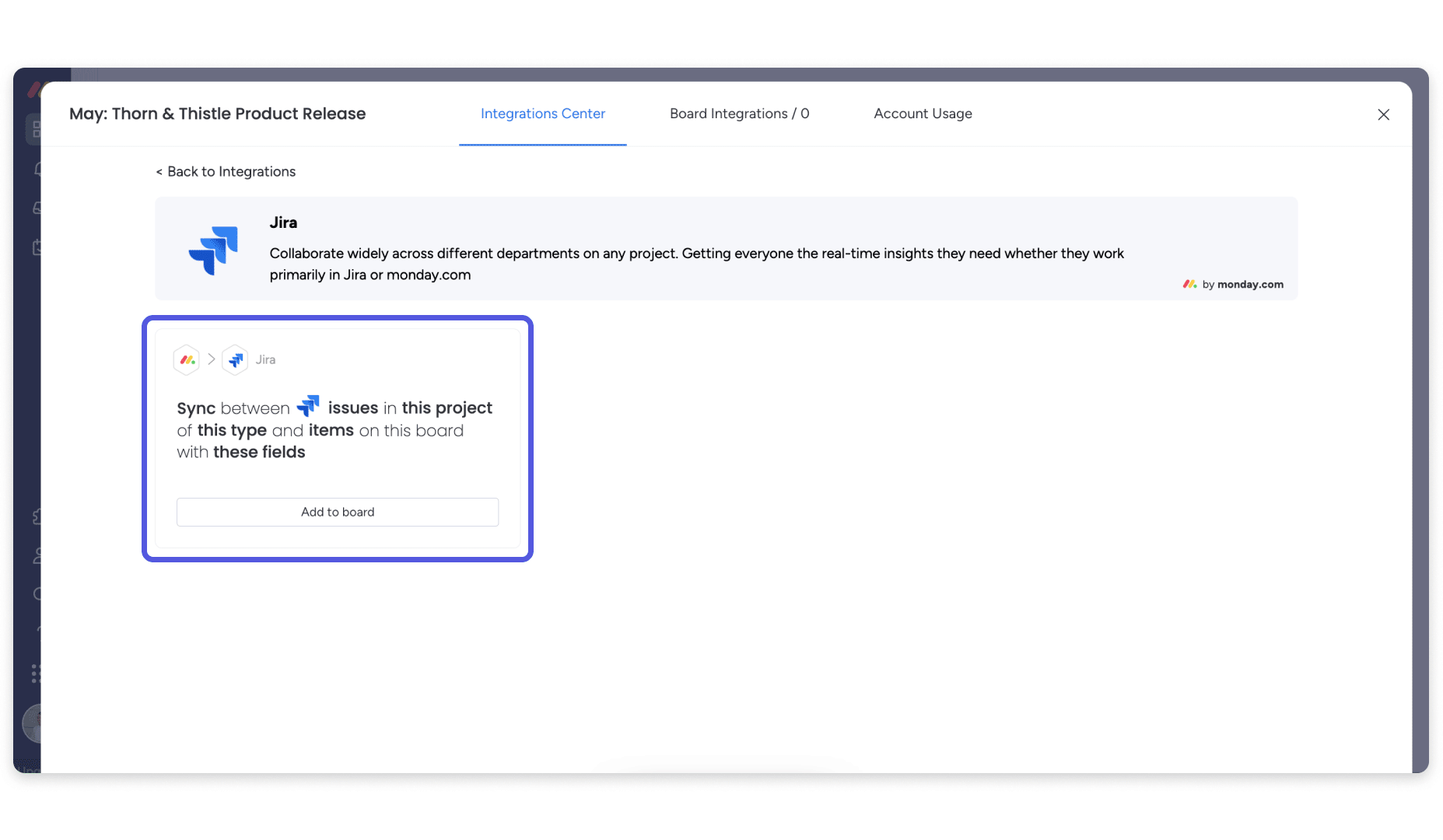
Task: Click the monday.com hexagon icon in recipe card
Action: 187,359
